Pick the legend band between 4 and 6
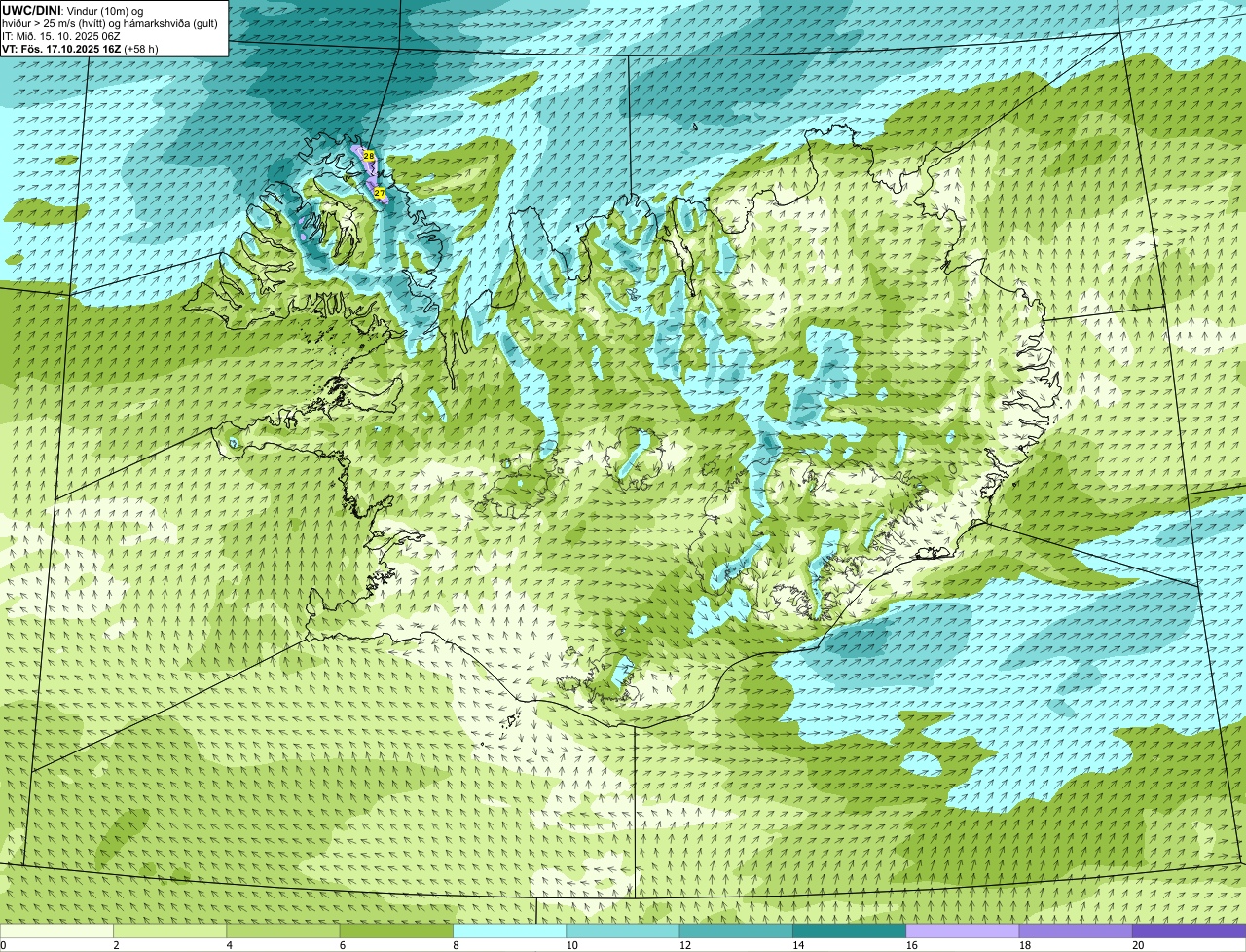This screenshot has height=952, width=1246. (x=284, y=931)
